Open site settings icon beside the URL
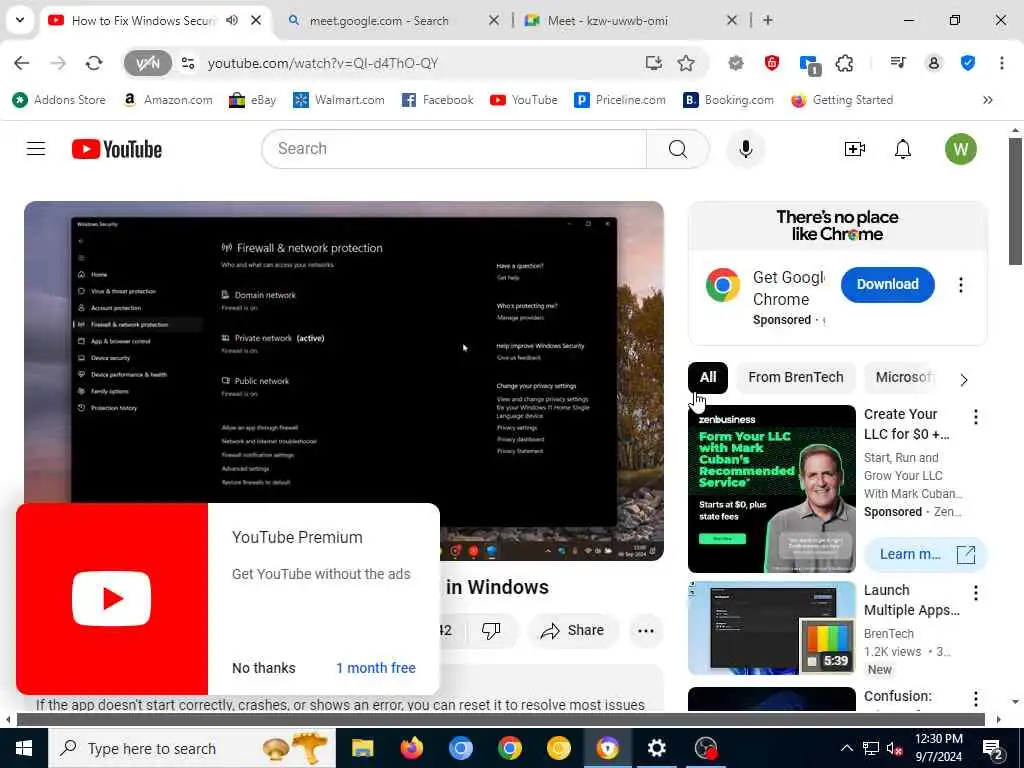The image size is (1024, 768). 188,63
